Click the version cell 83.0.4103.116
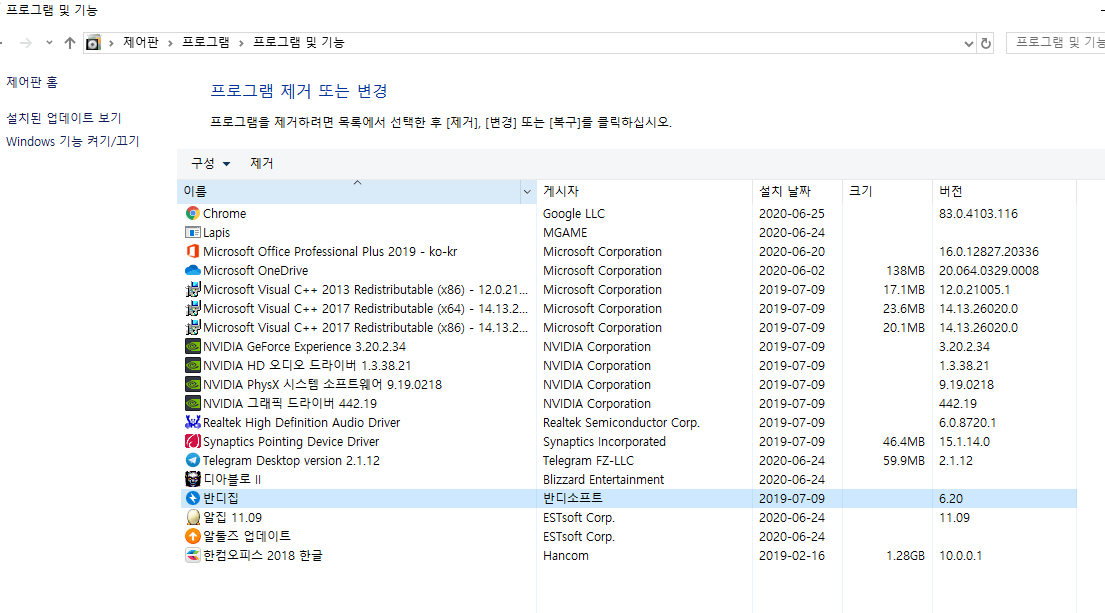Screen dimensions: 1105x613 point(978,213)
